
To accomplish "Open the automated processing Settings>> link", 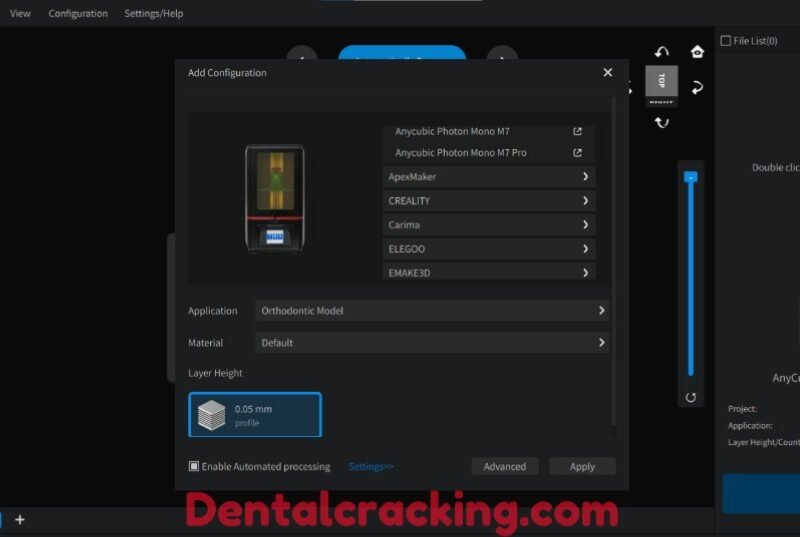I will pyautogui.click(x=371, y=466).
